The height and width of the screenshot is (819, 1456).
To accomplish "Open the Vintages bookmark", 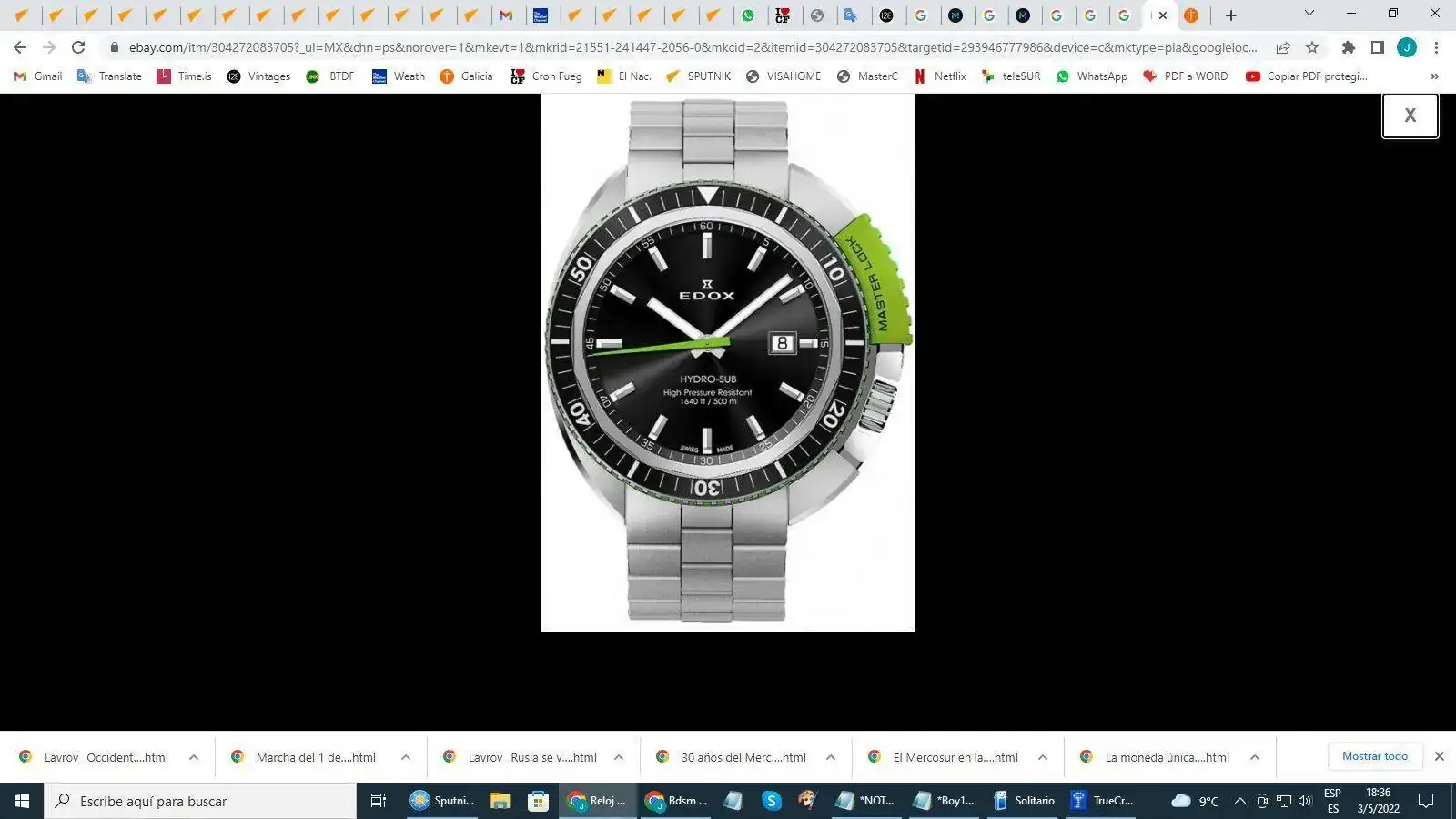I will [259, 76].
